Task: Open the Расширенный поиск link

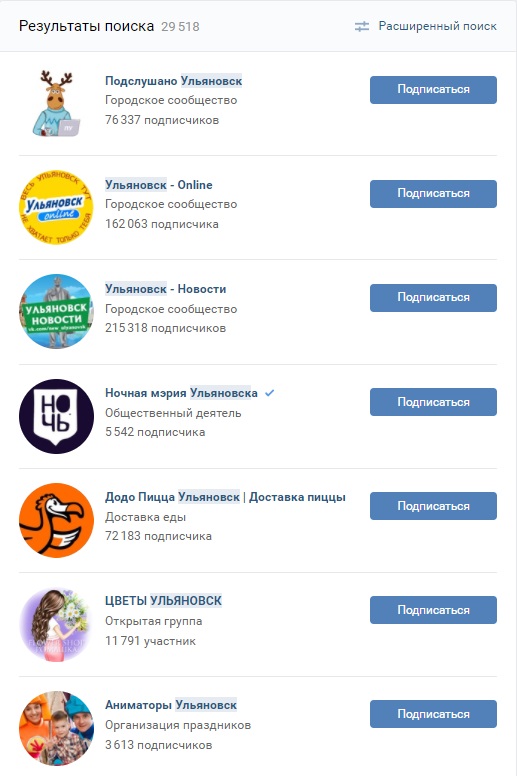Action: [x=437, y=26]
